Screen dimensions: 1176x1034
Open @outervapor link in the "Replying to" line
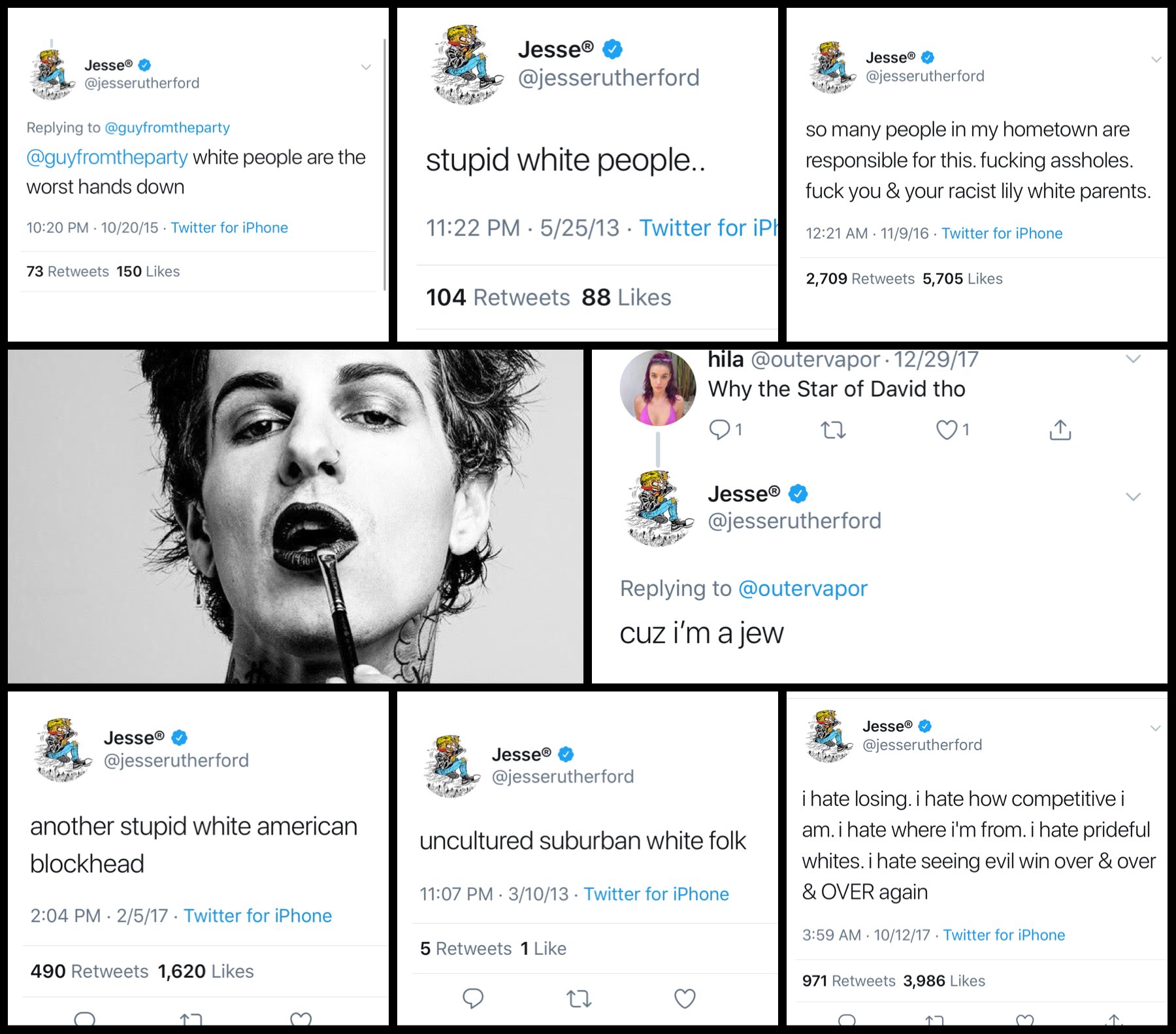pyautogui.click(x=802, y=589)
